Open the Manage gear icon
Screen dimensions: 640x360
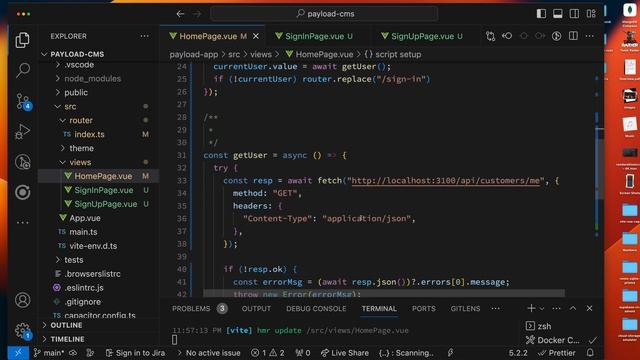pyautogui.click(x=22, y=330)
